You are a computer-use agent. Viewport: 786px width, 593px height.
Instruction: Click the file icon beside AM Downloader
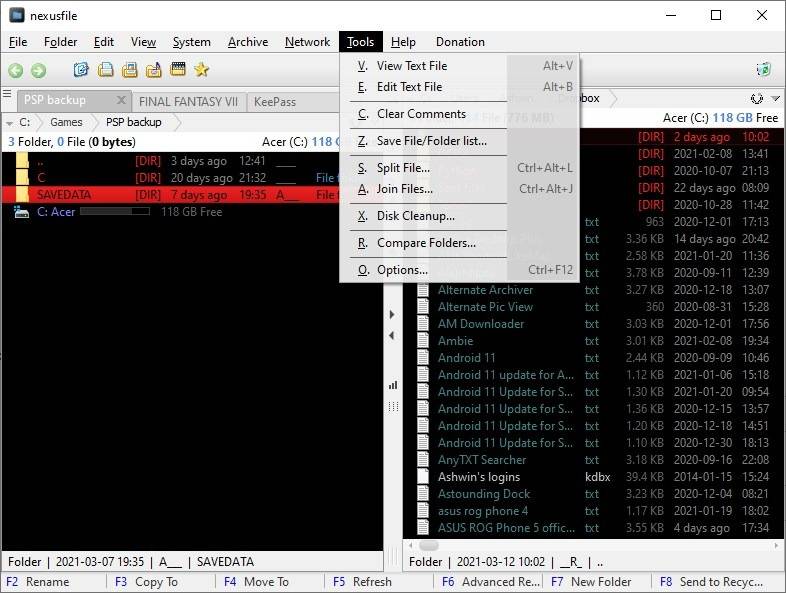(424, 323)
